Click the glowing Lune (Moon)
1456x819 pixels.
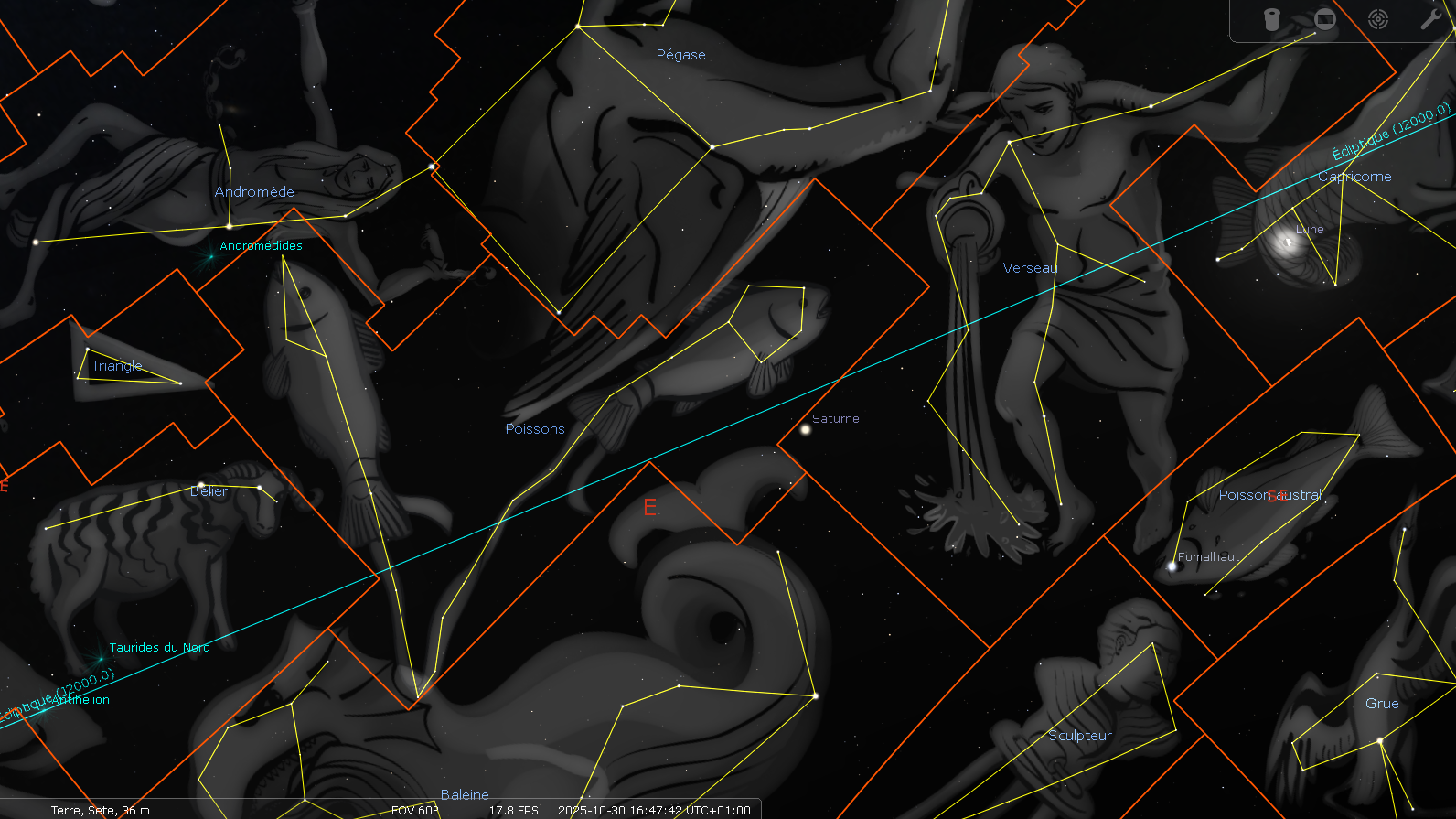[x=1289, y=242]
